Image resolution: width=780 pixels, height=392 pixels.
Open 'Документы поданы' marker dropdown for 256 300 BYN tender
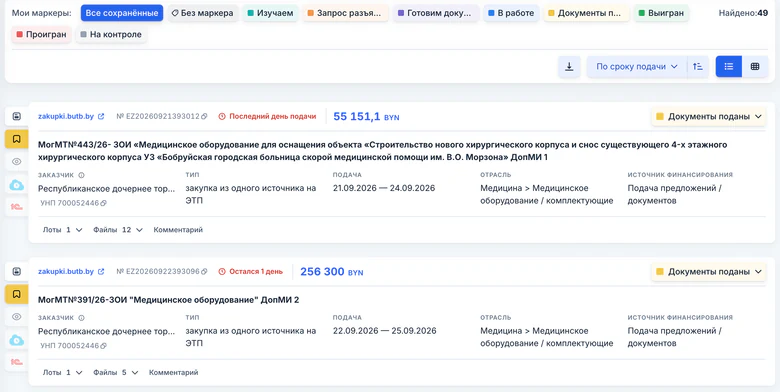pos(709,272)
